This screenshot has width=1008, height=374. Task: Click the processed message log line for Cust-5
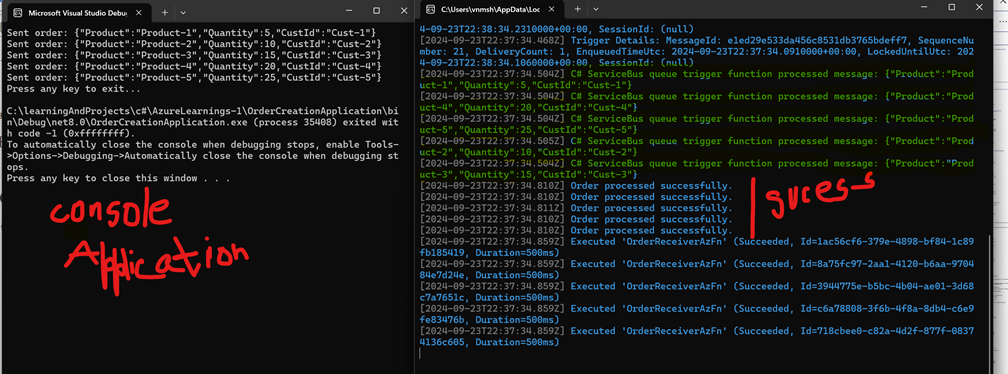pos(696,124)
